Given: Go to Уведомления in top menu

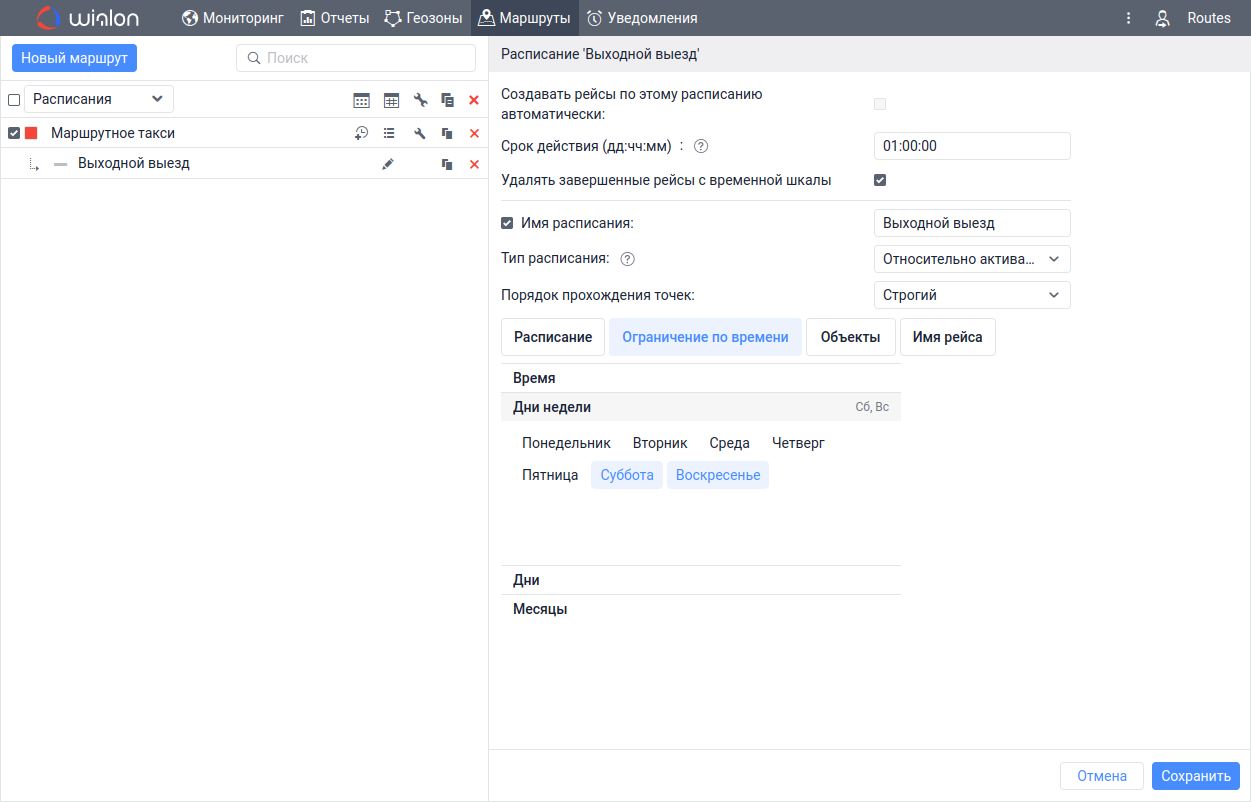Looking at the screenshot, I should 641,18.
